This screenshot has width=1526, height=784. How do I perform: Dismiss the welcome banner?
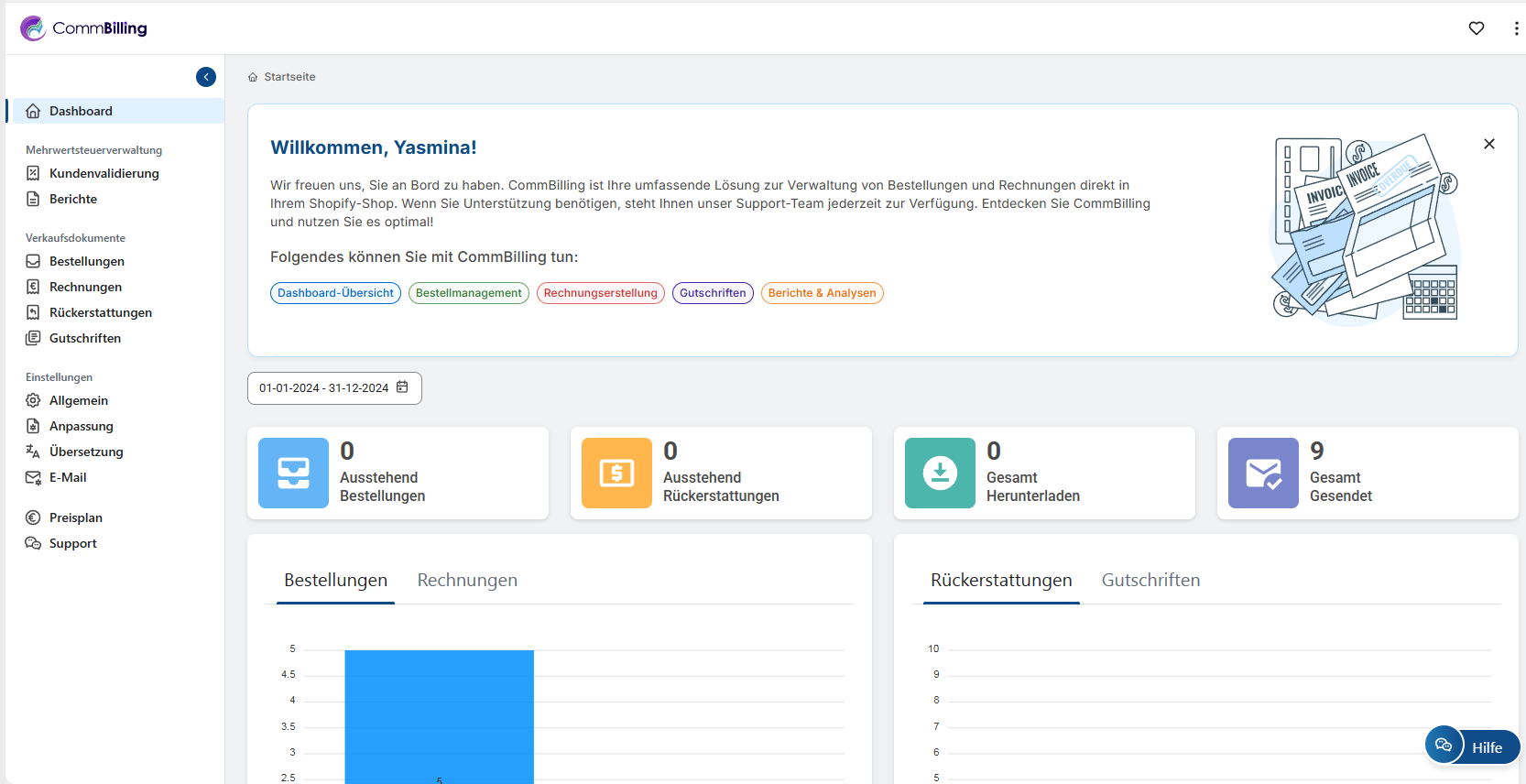click(1488, 144)
